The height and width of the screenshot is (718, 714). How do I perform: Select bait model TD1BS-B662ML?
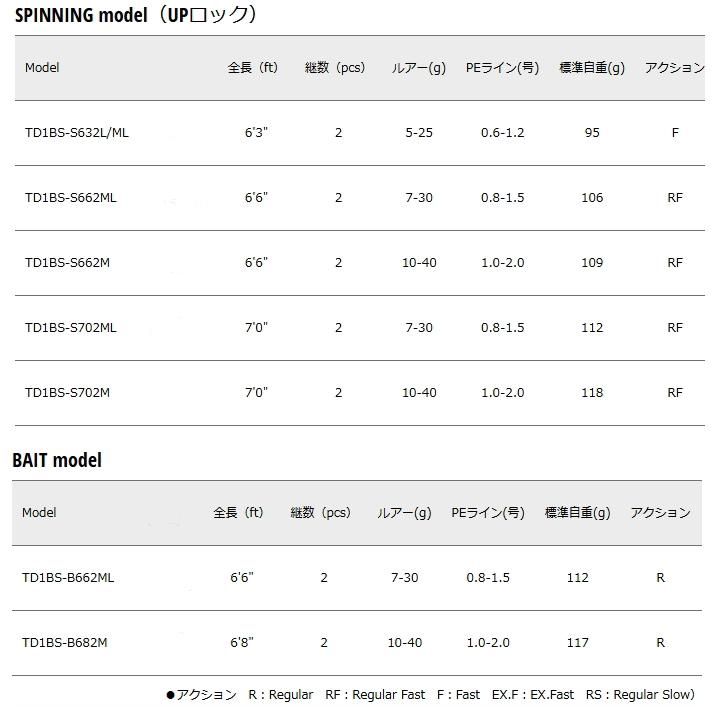pos(68,578)
